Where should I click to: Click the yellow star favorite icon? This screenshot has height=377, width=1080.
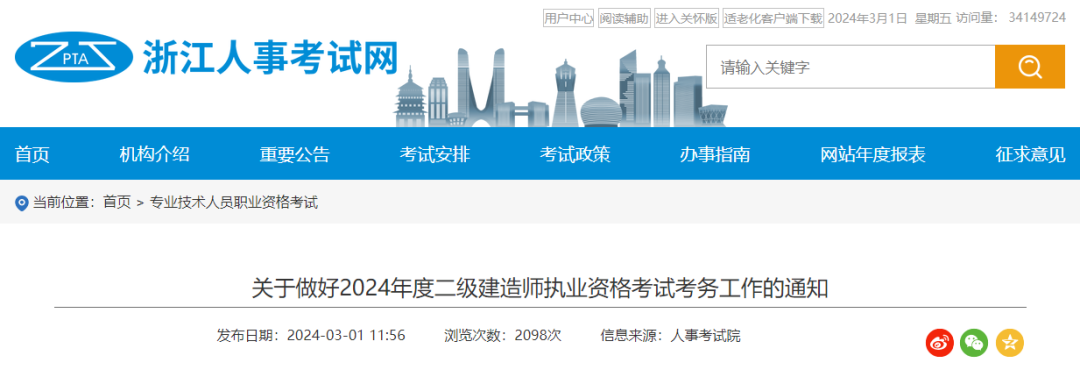click(x=1010, y=343)
